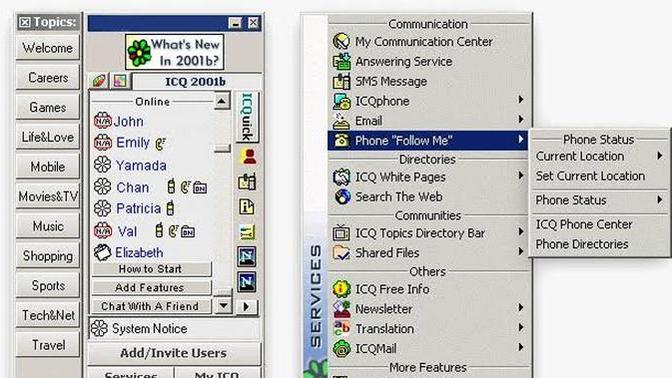Viewport: 672px width, 378px height.
Task: Click the Search The Web globe icon
Action: coord(342,197)
